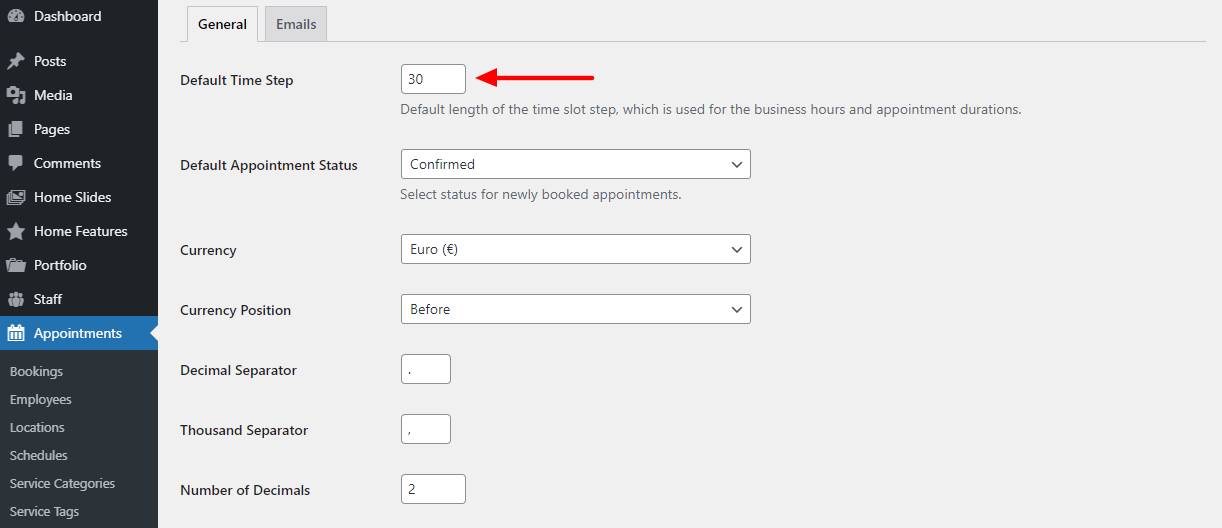Click the Comments speech bubble icon
Image resolution: width=1222 pixels, height=528 pixels.
(16, 163)
